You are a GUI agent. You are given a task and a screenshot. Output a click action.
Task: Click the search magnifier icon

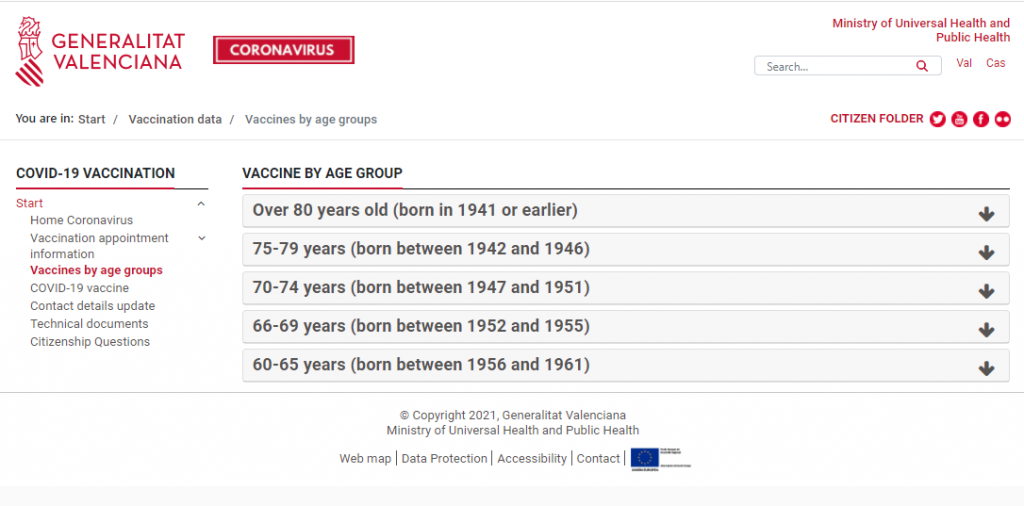(x=921, y=66)
